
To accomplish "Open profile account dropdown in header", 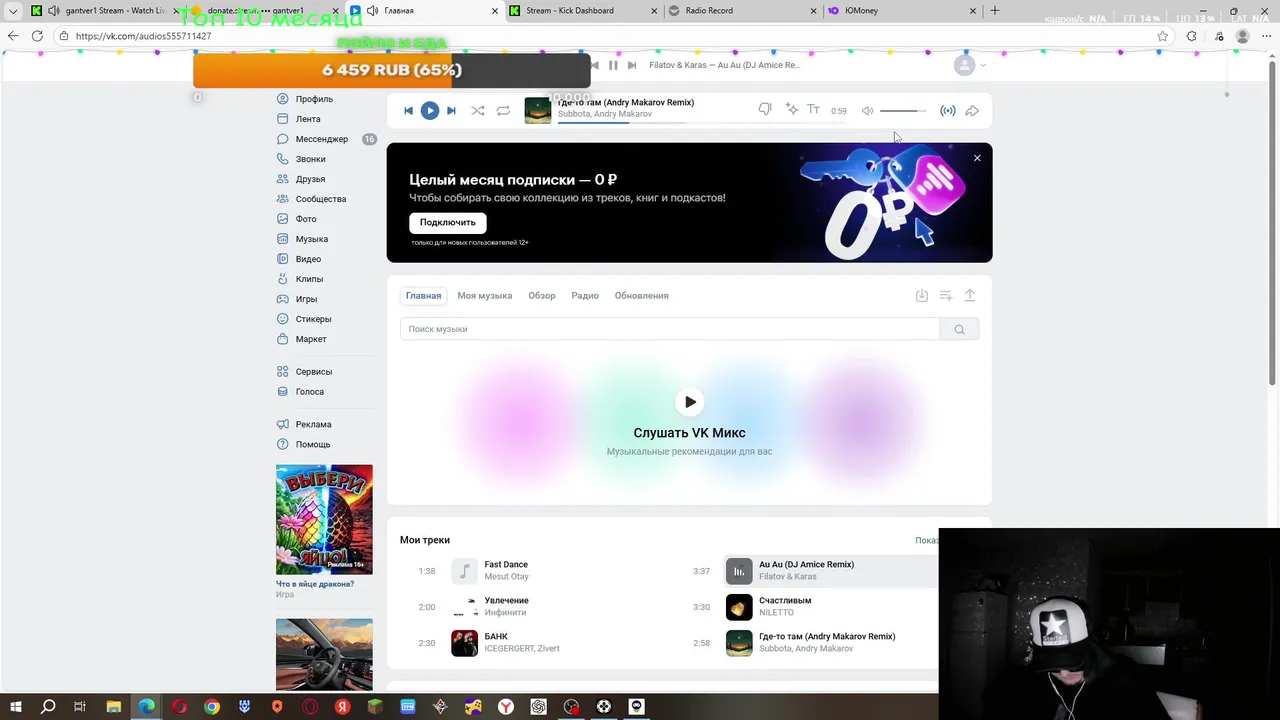I will tap(969, 65).
